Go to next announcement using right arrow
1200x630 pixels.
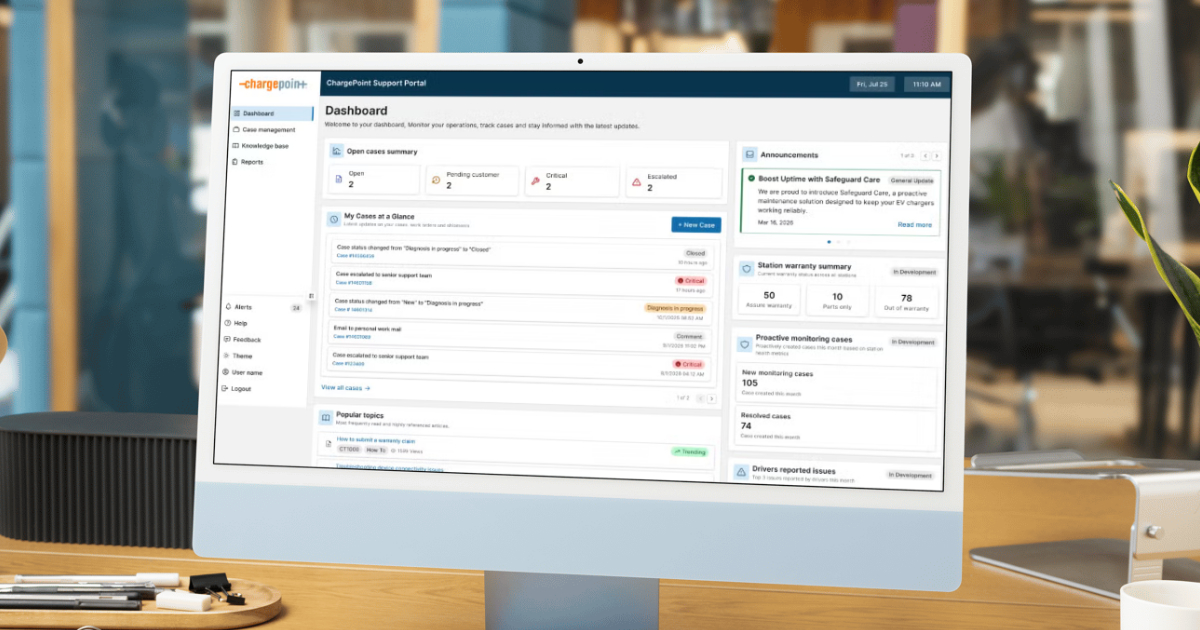tap(936, 156)
